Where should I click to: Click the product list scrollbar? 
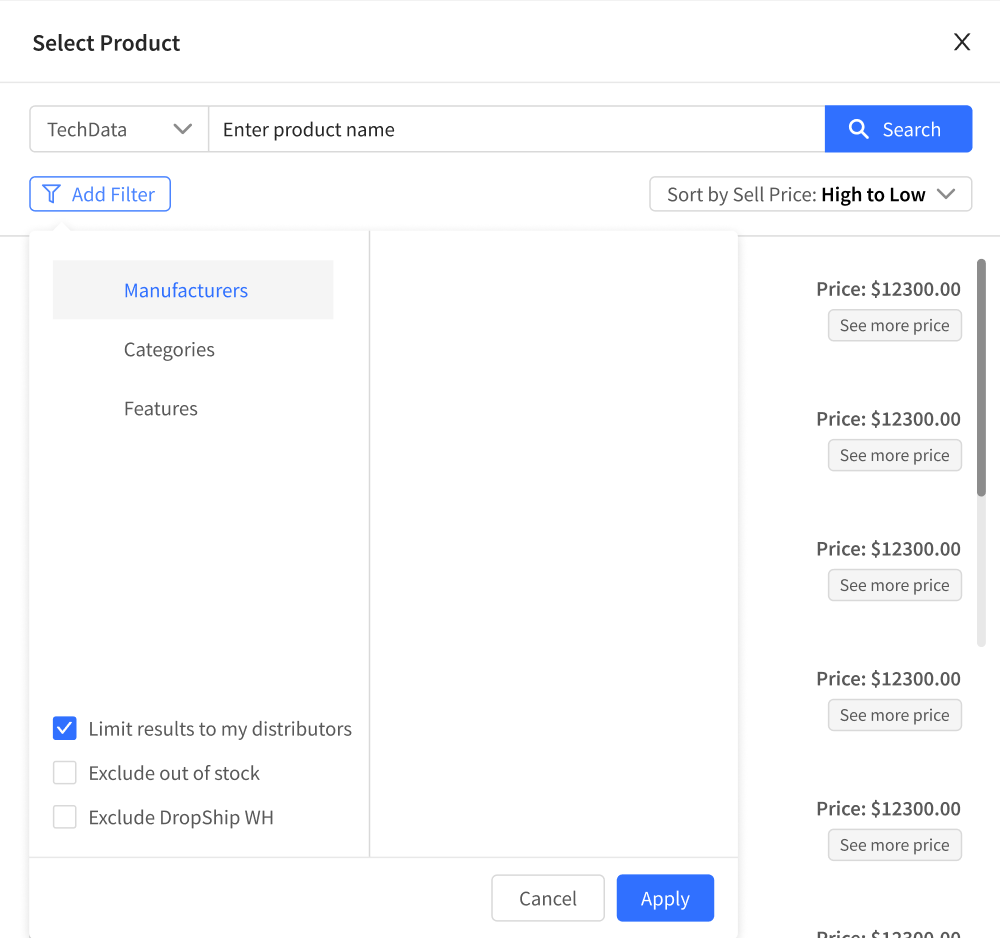[x=981, y=377]
